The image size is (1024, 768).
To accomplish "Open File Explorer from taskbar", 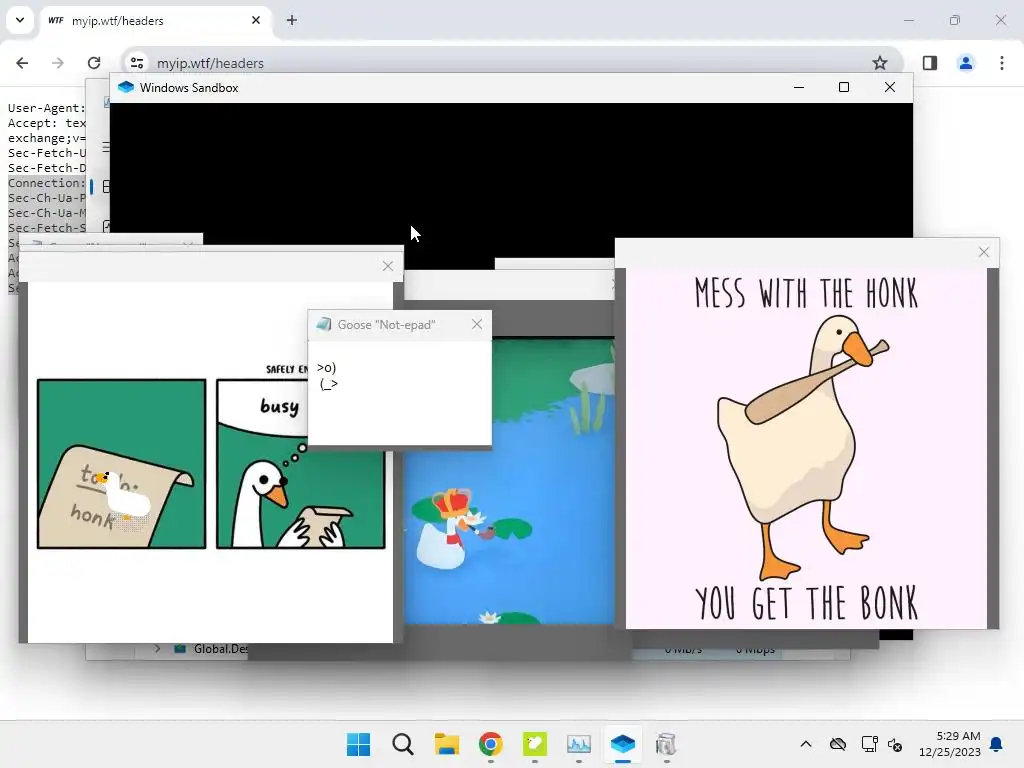I will point(447,744).
